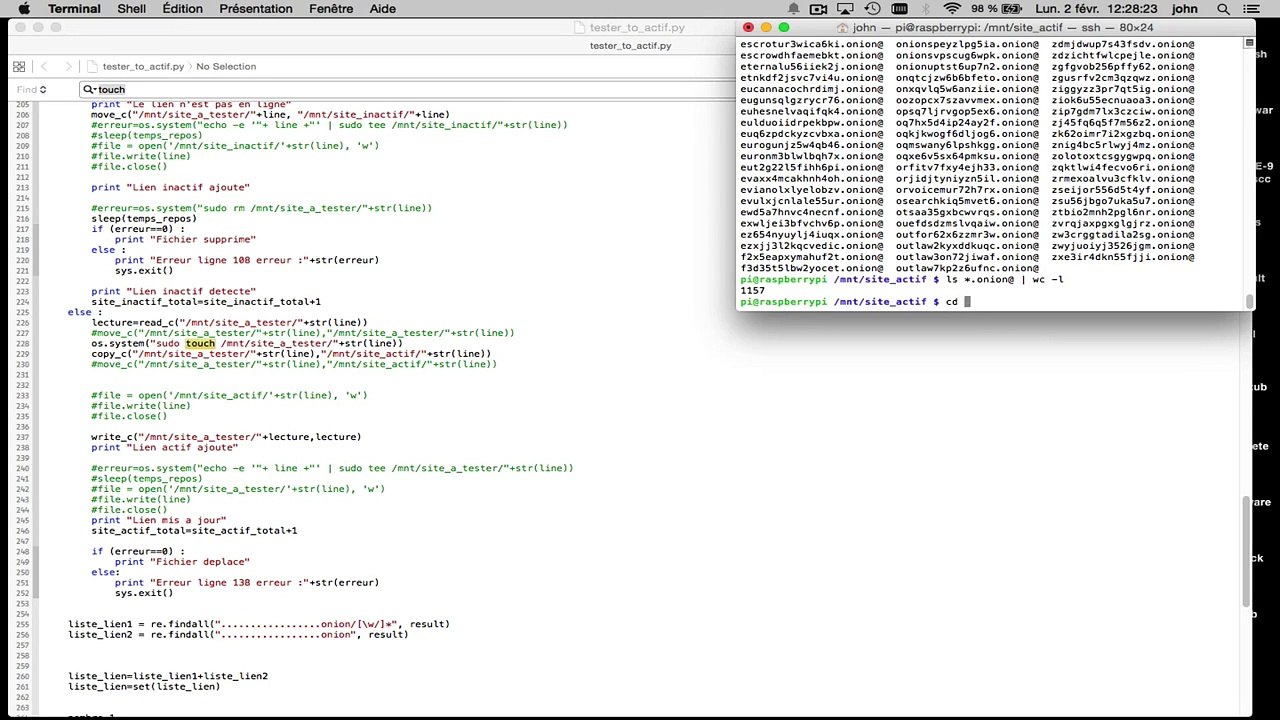Zoom the Terminal ssh window

click(x=784, y=28)
